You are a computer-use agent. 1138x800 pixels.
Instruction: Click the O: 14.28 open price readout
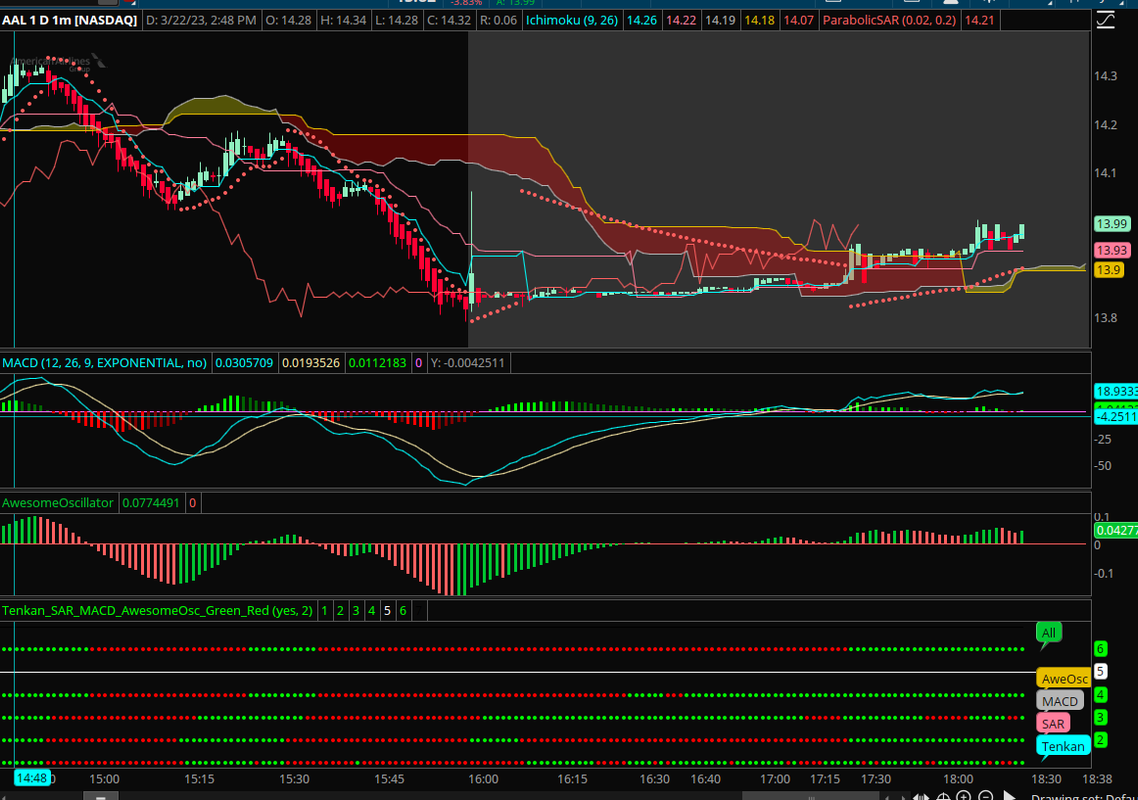288,20
